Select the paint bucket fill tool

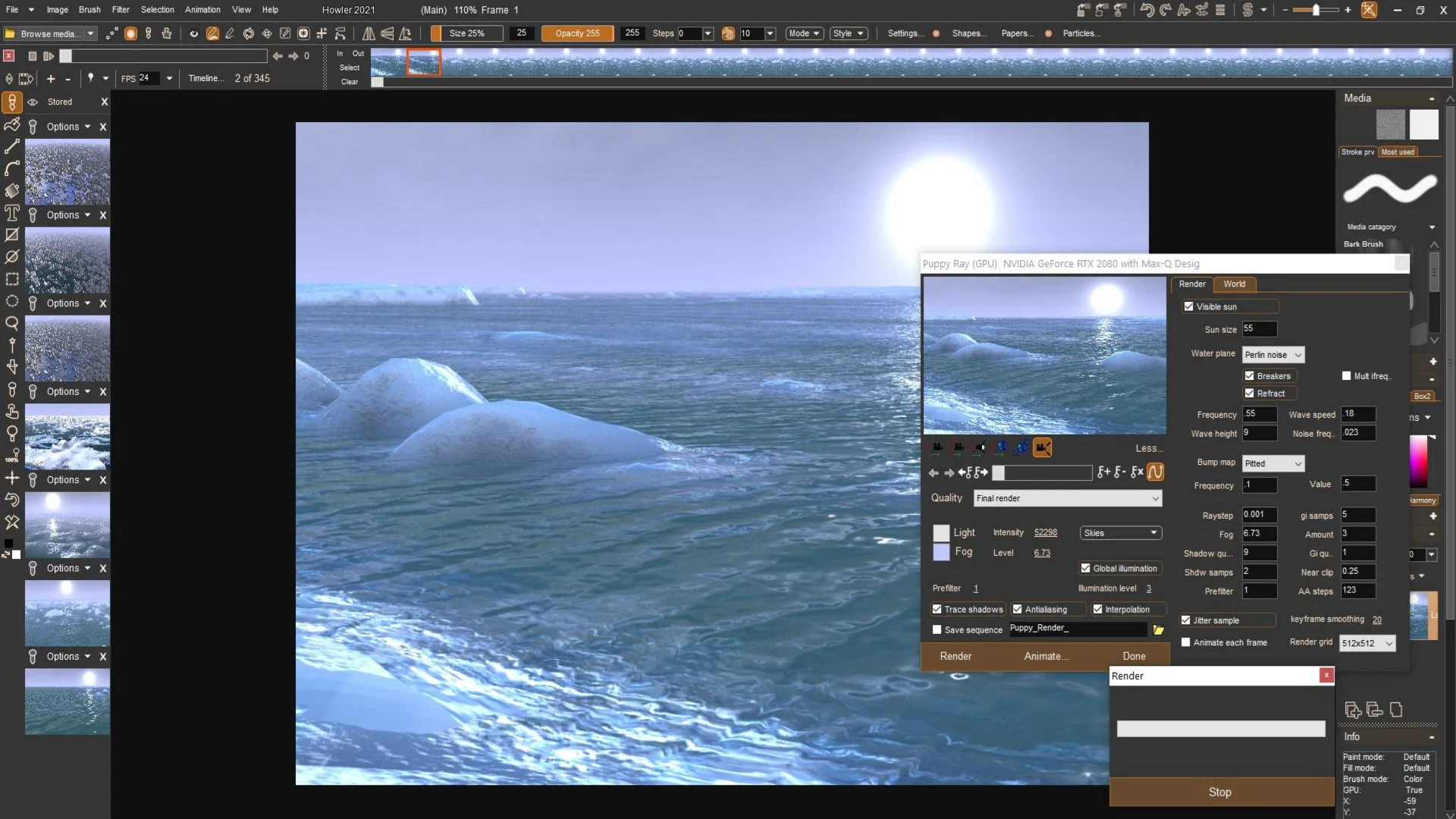[x=11, y=190]
